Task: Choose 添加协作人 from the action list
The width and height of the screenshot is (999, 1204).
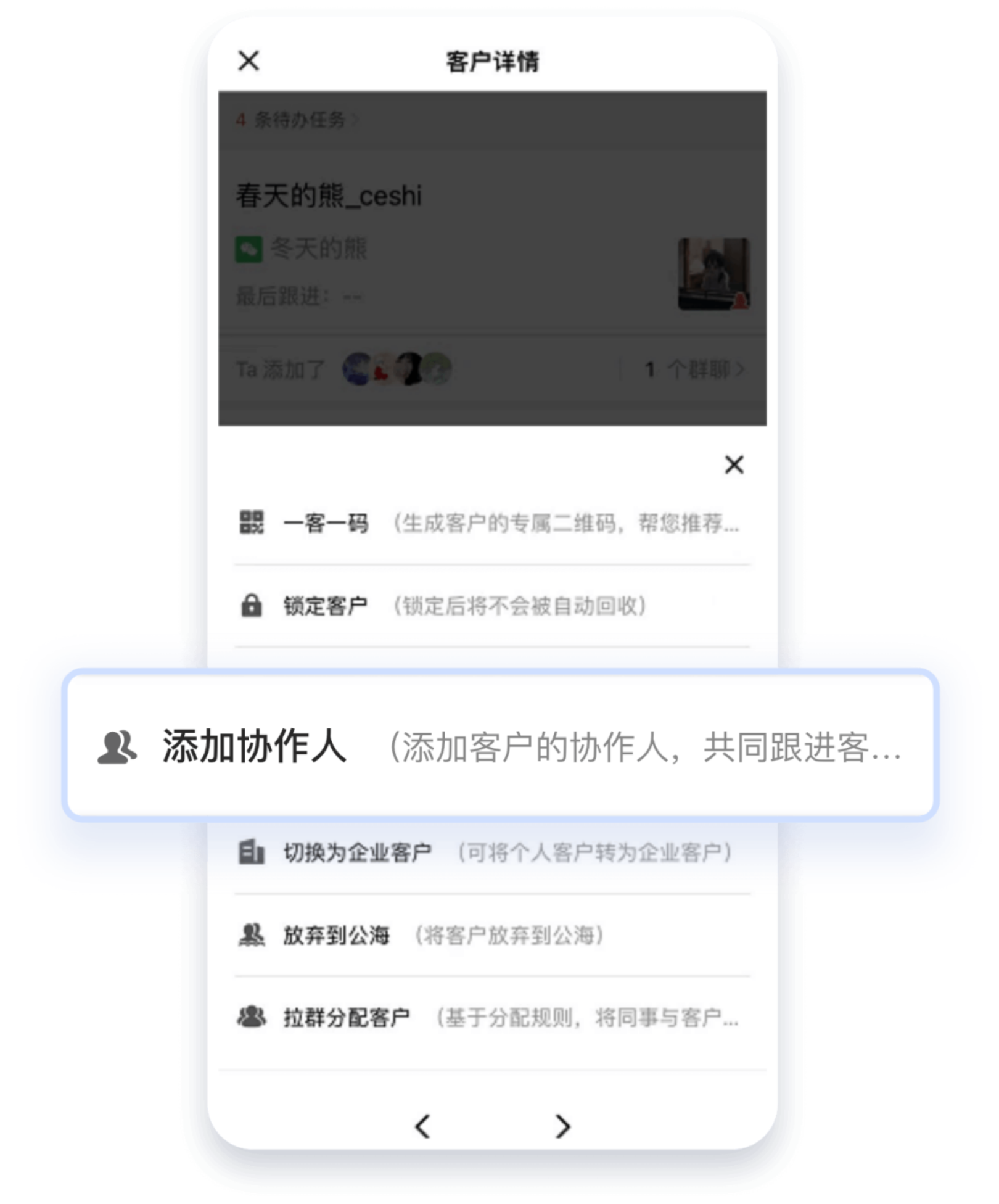Action: pos(500,746)
